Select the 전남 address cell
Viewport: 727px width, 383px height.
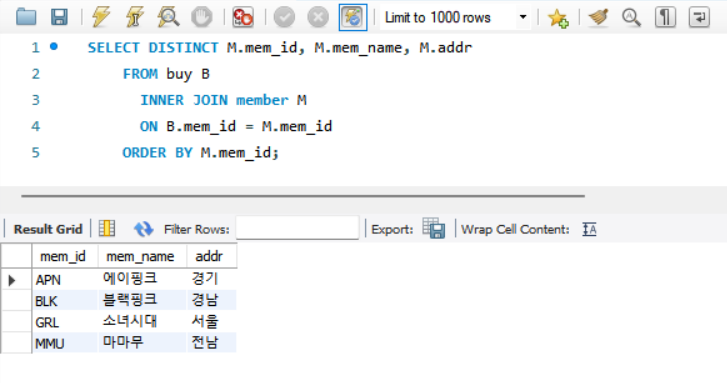coord(211,343)
